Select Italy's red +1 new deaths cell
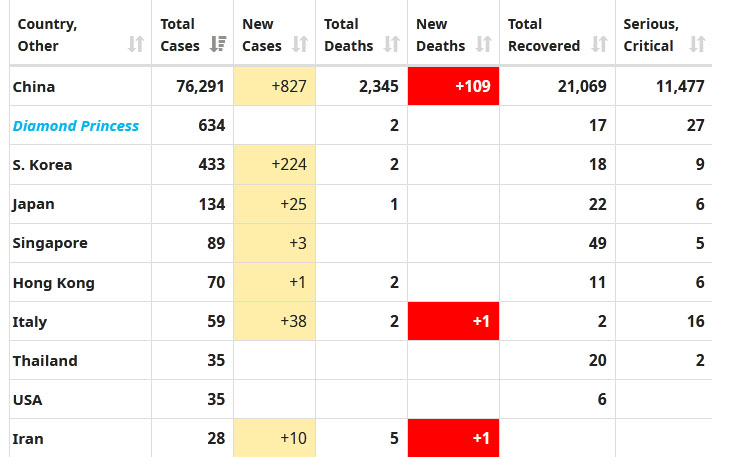Screen dimensions: 730x457 click(x=453, y=322)
